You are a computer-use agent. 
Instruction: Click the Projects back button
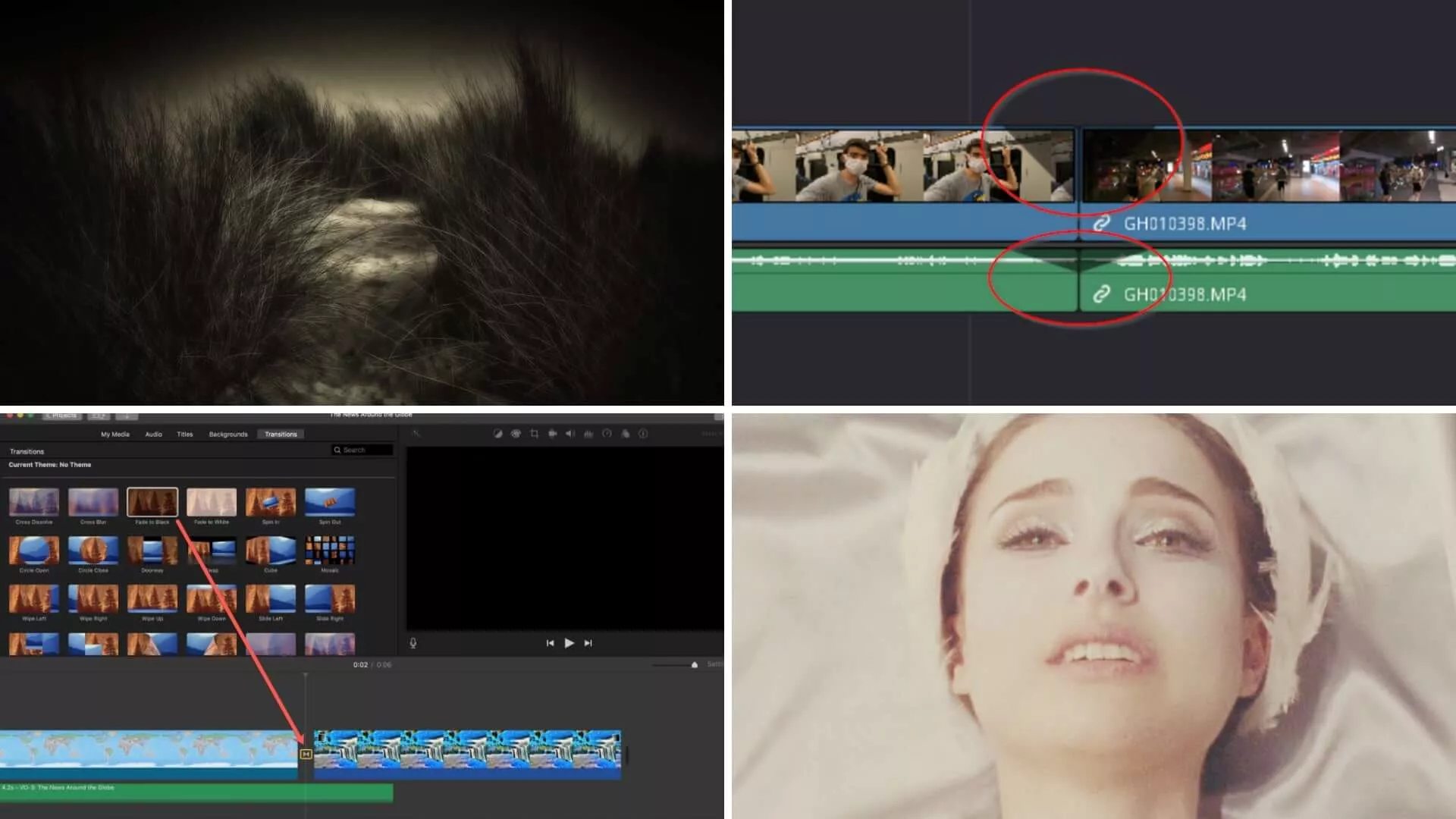click(x=62, y=416)
